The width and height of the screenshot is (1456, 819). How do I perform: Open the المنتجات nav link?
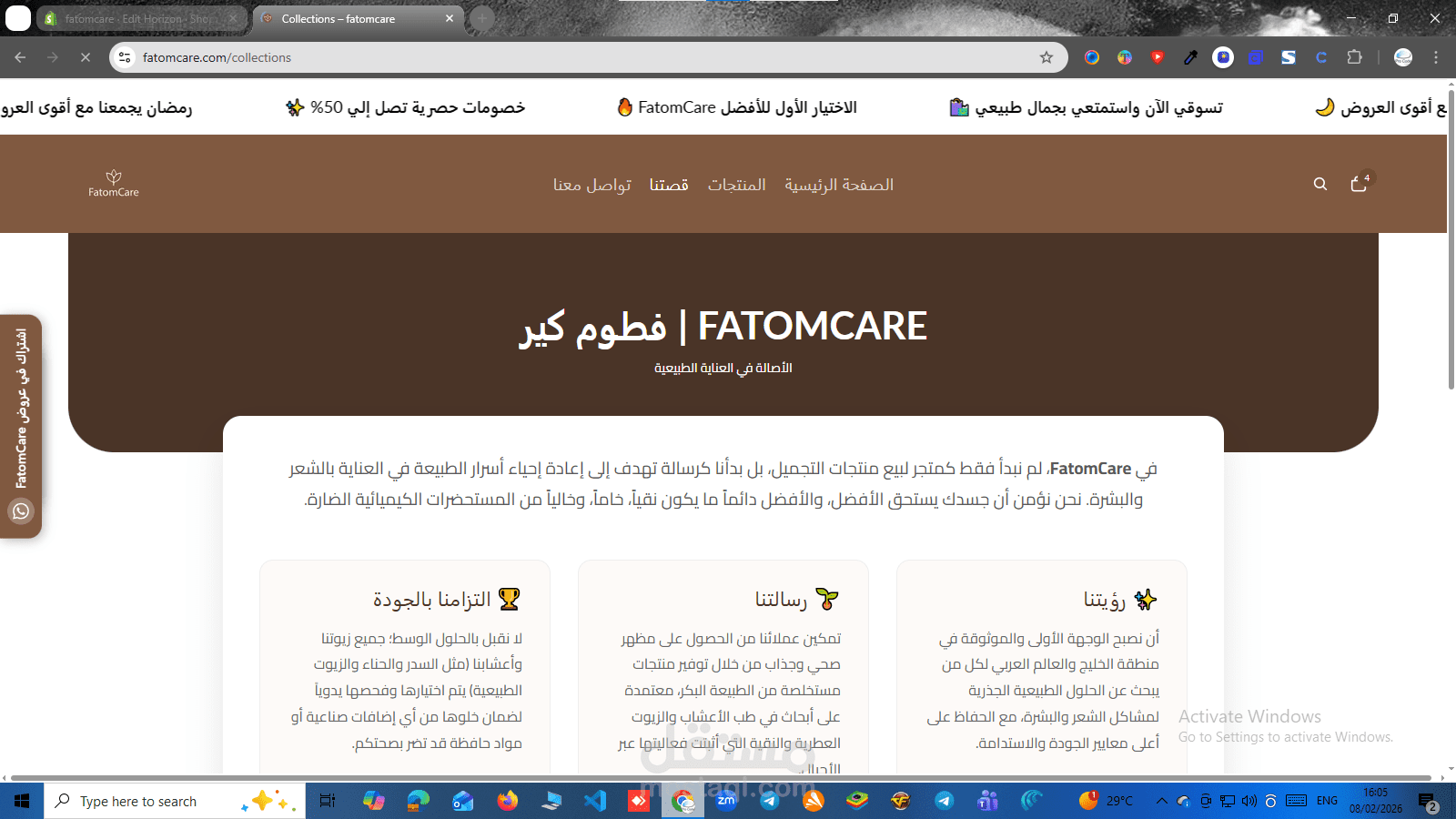tap(737, 185)
